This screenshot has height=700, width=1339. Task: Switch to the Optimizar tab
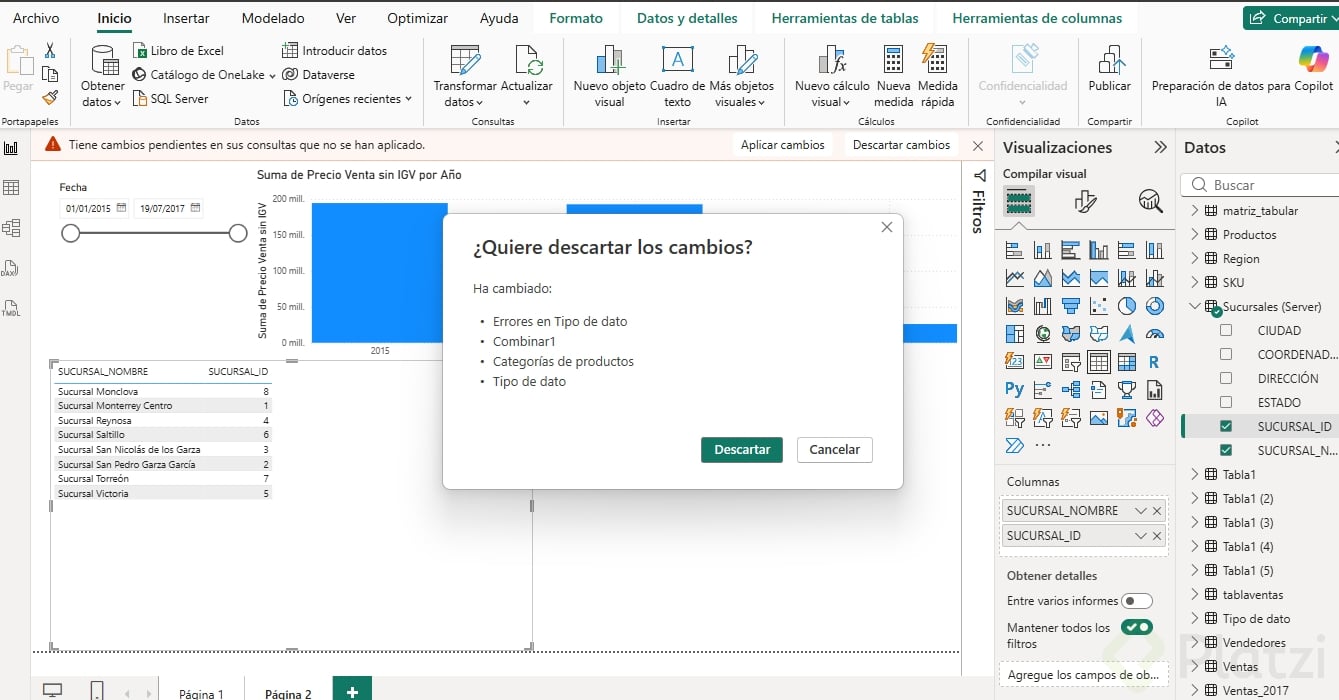(417, 18)
